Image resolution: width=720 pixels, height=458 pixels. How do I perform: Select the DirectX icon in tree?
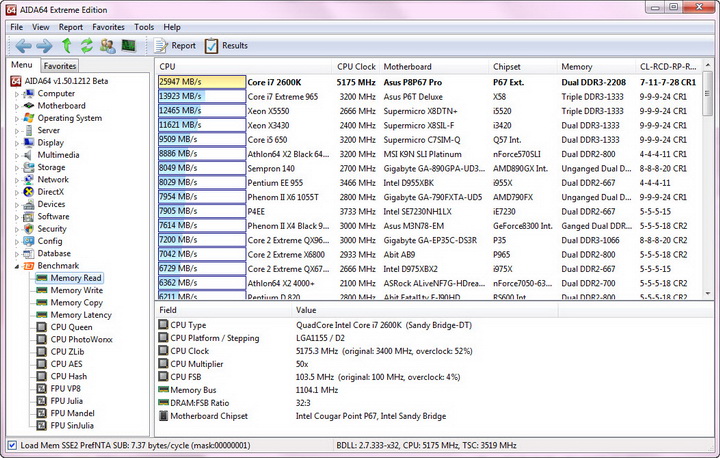(28, 192)
